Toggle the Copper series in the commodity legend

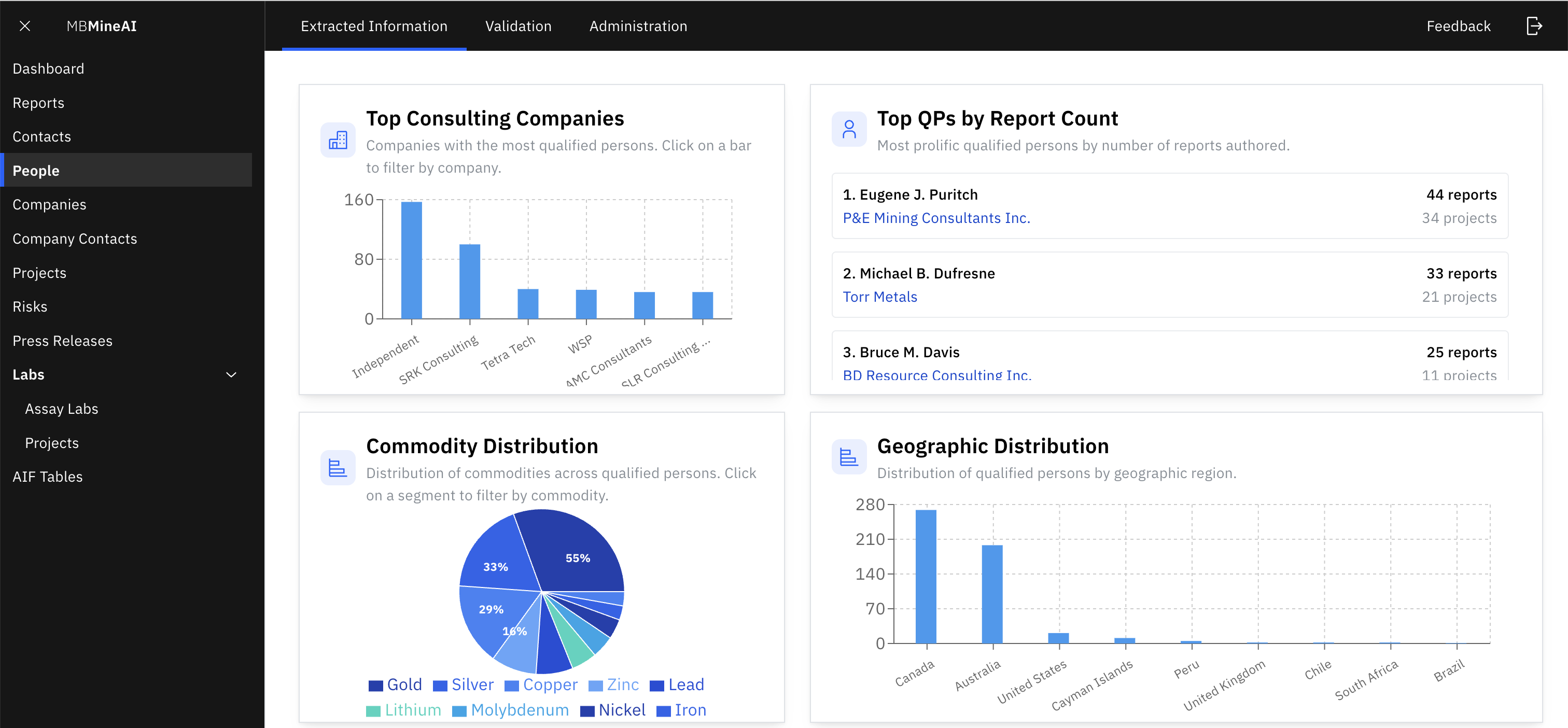550,684
